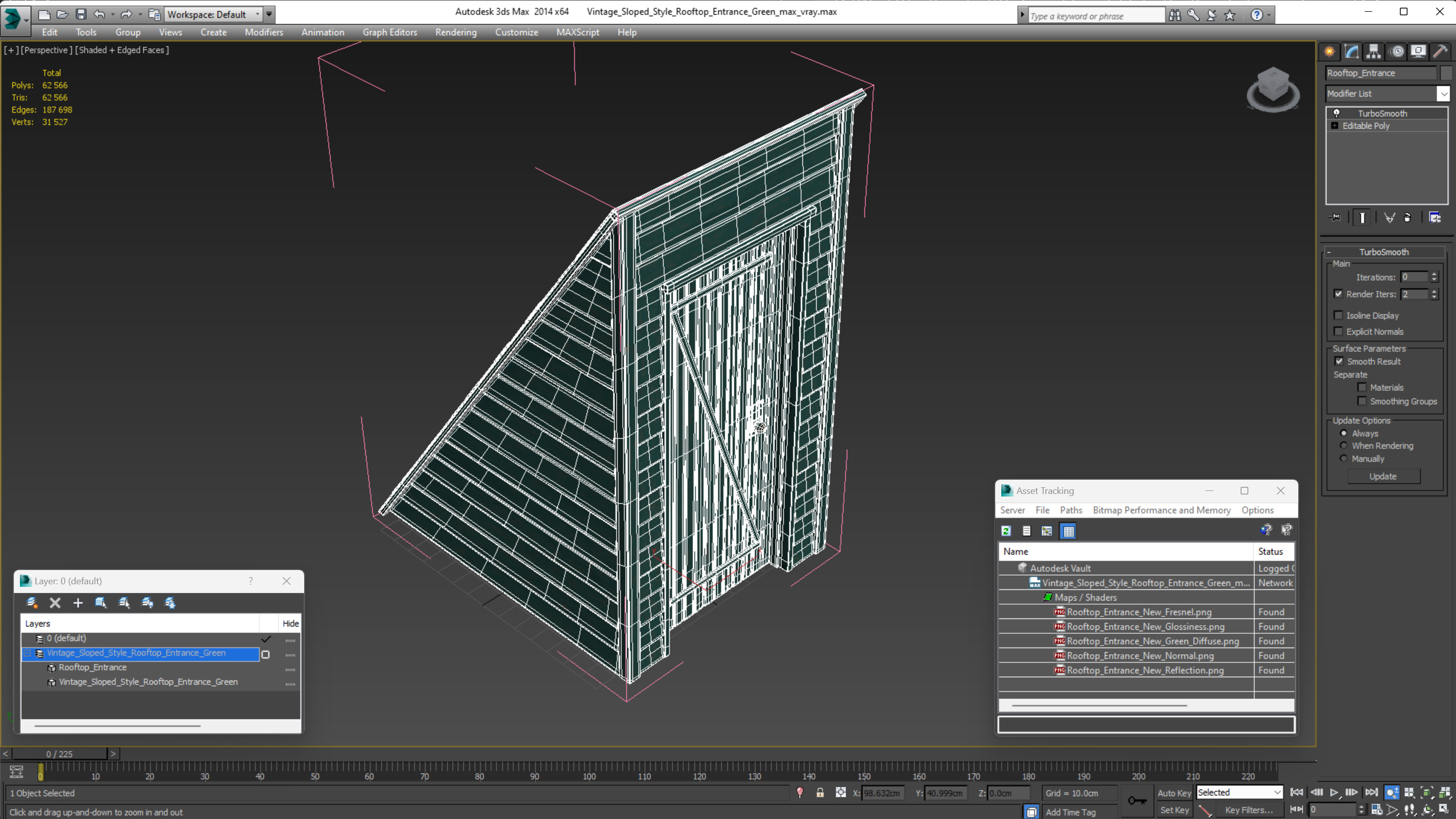Enable Explicit Normals checkbox
This screenshot has height=819, width=1456.
(x=1338, y=331)
